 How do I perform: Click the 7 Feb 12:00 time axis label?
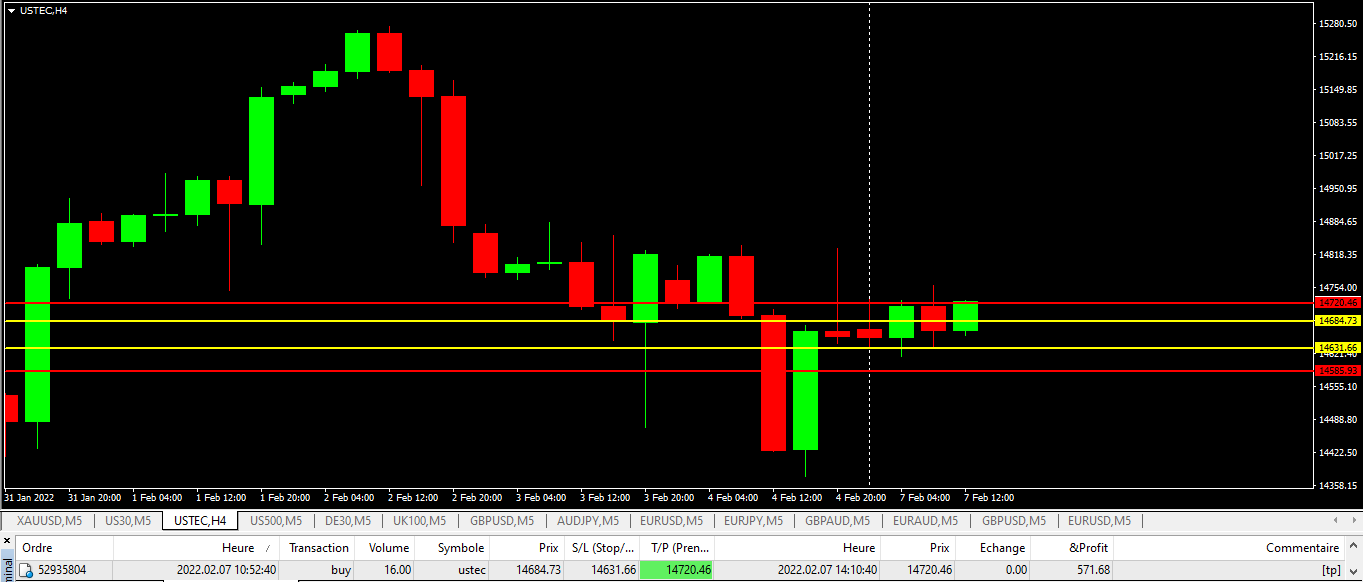tap(989, 497)
